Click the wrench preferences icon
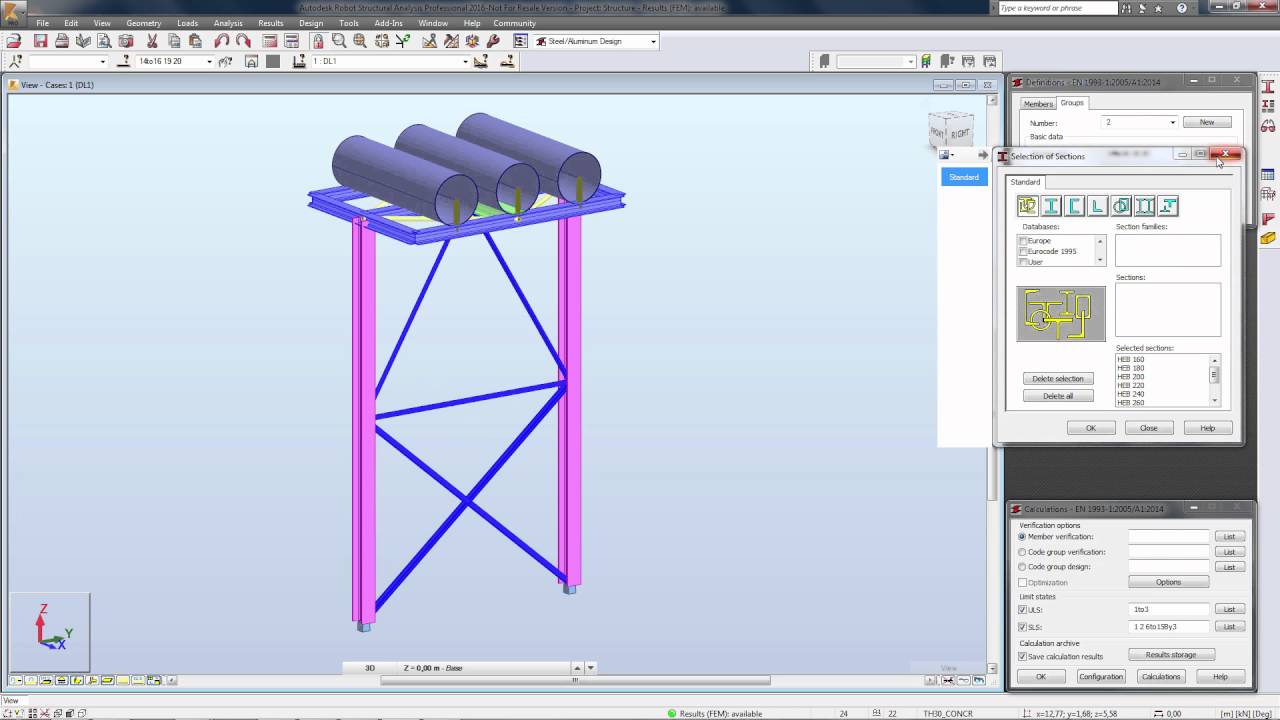The image size is (1280, 720). coord(493,41)
